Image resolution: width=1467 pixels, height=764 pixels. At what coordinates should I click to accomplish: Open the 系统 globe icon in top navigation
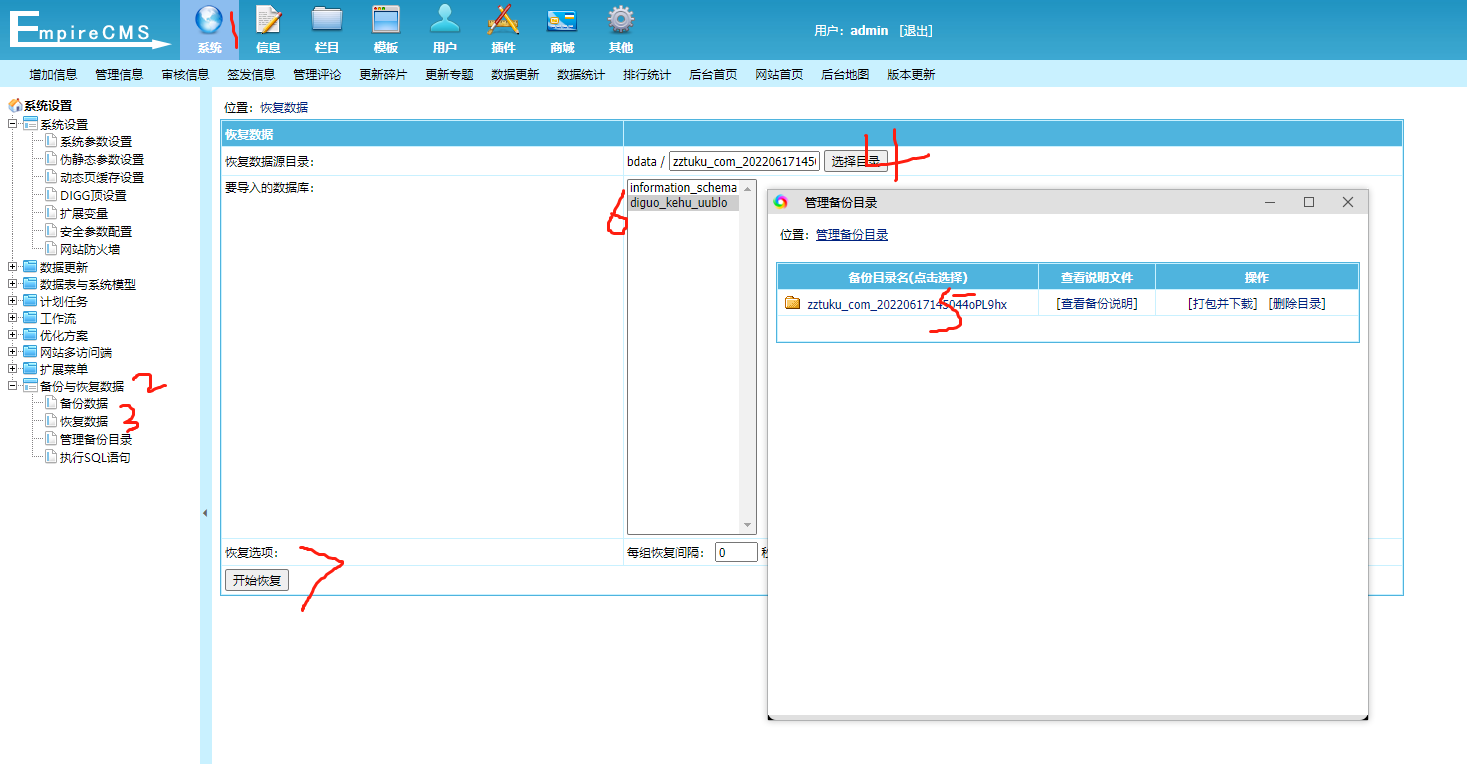(209, 20)
